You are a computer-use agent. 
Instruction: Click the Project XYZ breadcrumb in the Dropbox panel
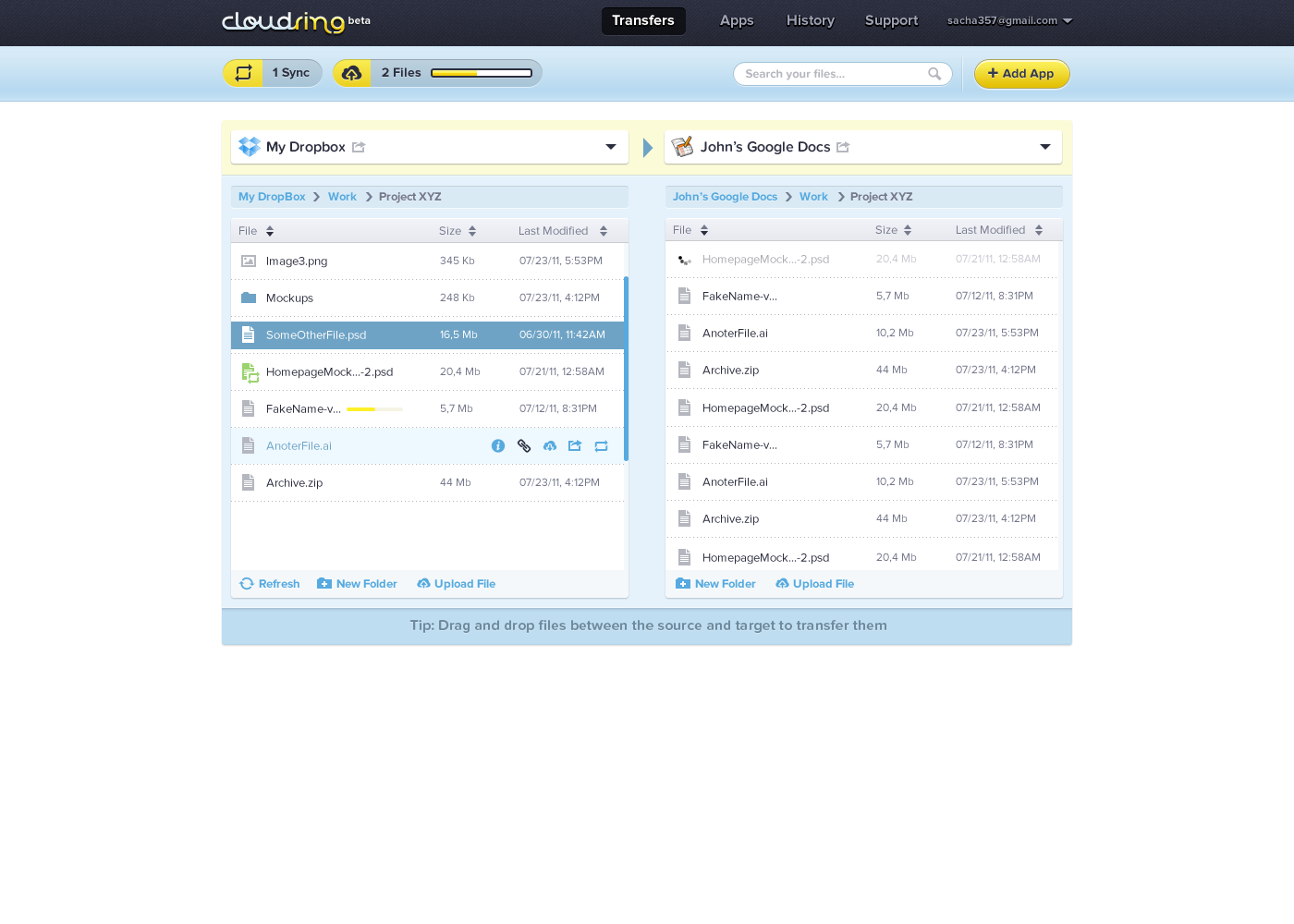pos(409,197)
